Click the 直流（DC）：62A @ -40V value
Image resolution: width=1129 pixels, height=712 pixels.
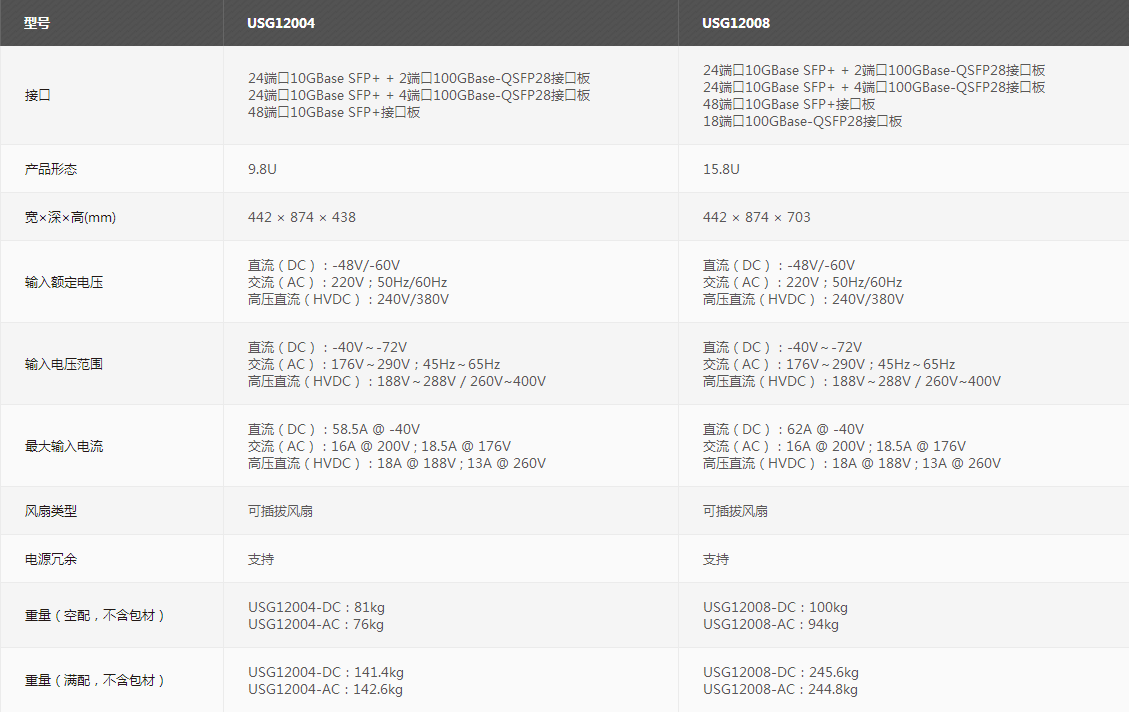pos(783,430)
